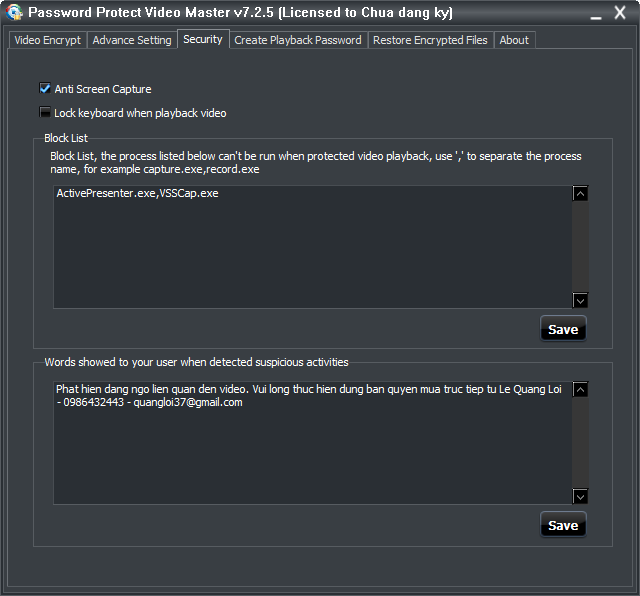Click inside the warning words text area
This screenshot has height=596, width=640.
(312, 450)
